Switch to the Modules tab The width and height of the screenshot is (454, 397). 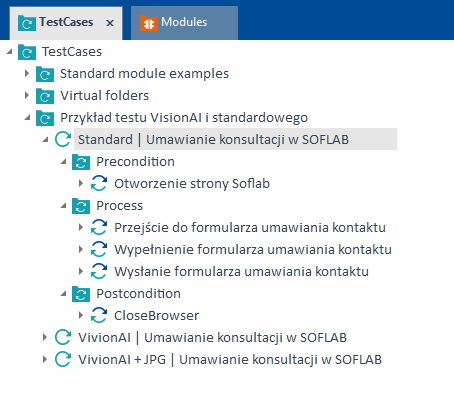[184, 23]
